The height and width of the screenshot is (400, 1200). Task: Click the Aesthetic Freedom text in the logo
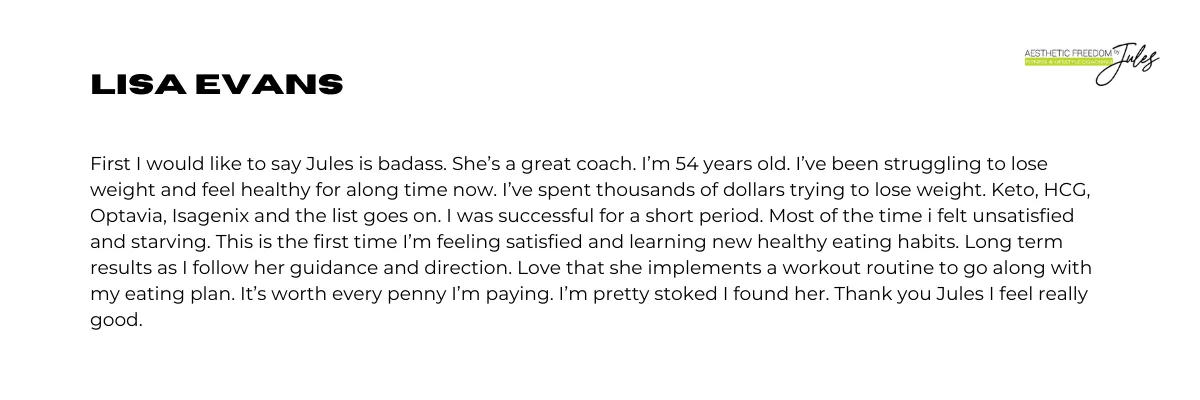pos(1063,51)
